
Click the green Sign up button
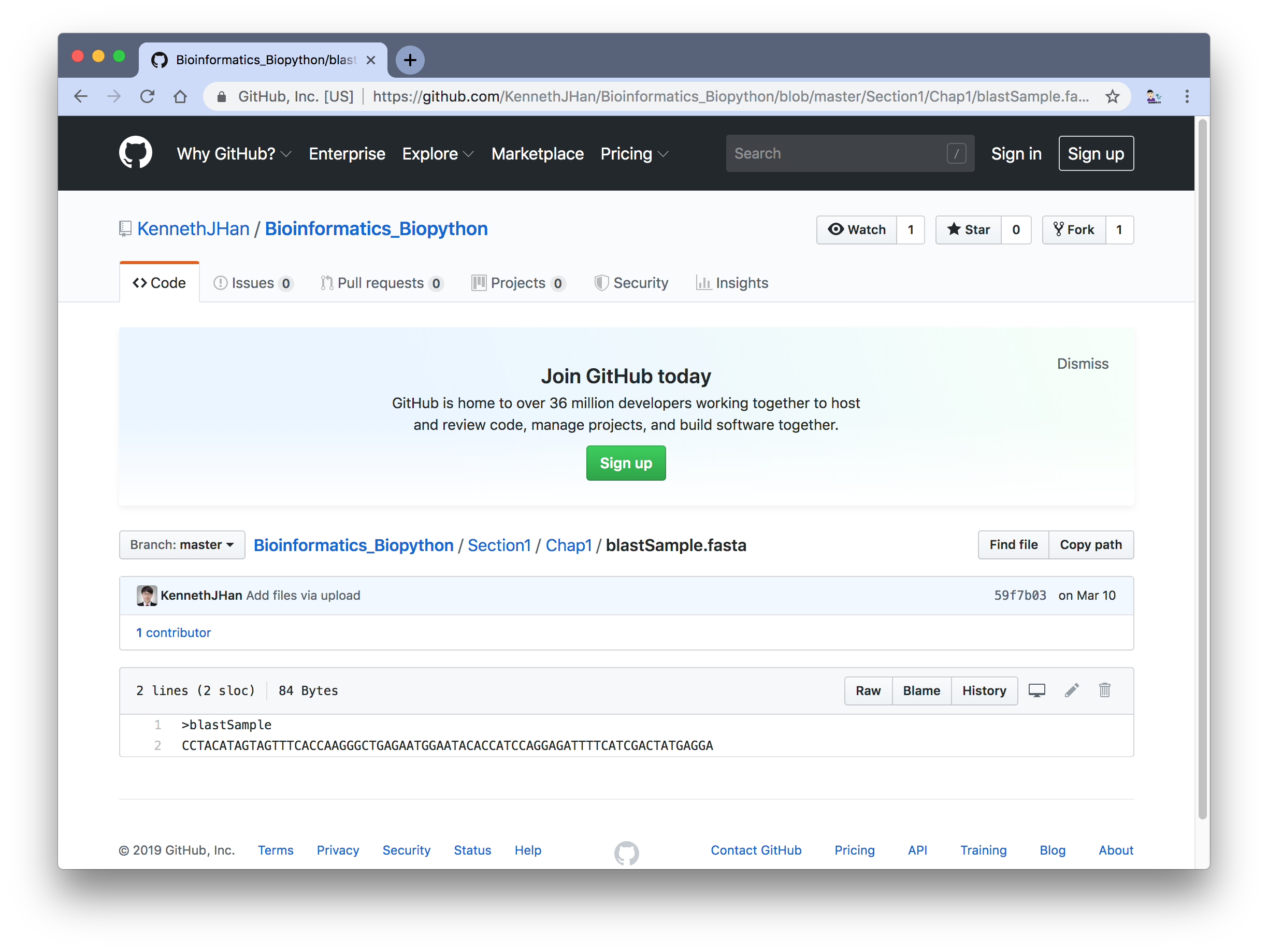[625, 463]
